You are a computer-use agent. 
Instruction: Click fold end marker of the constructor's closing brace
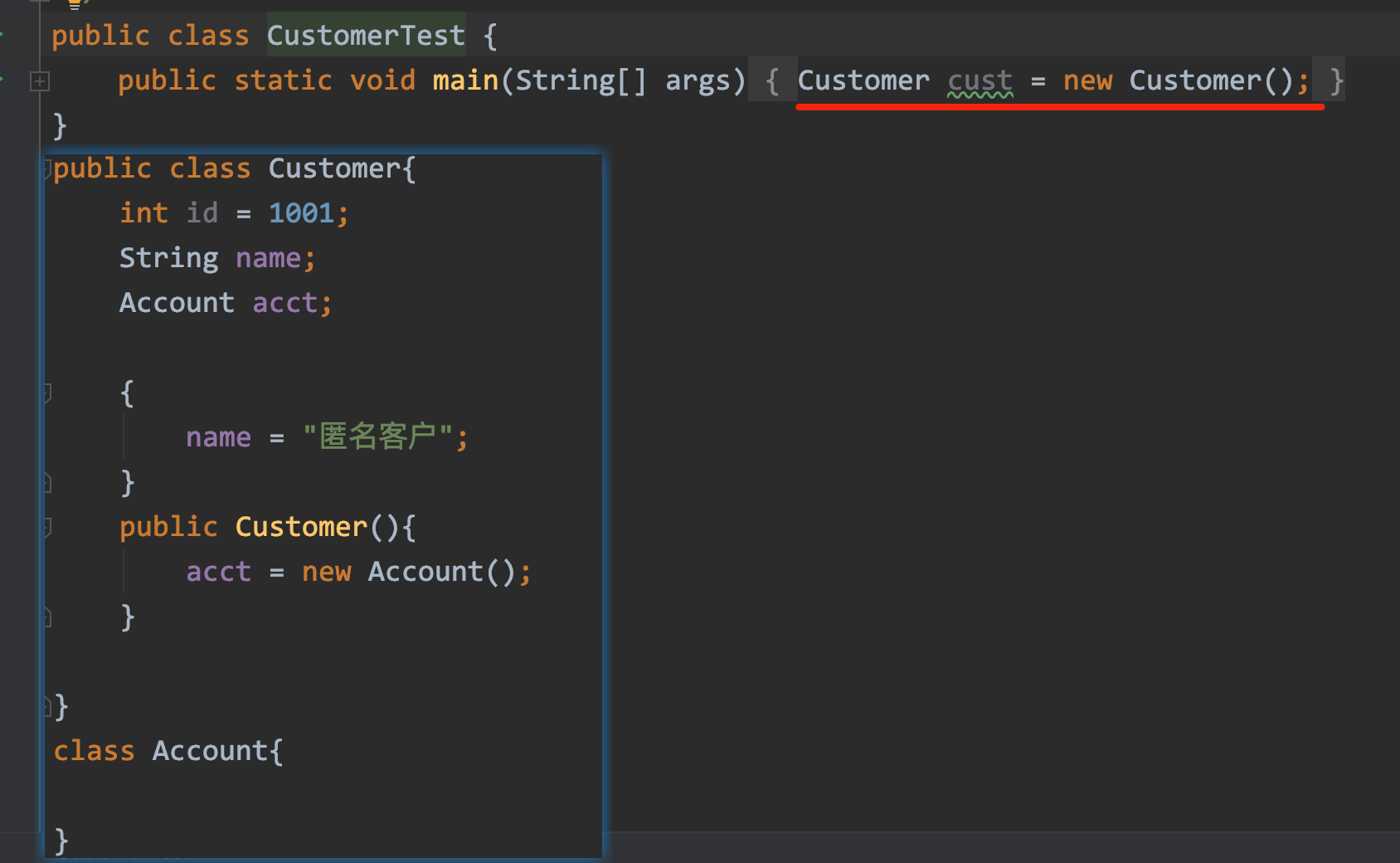(47, 617)
